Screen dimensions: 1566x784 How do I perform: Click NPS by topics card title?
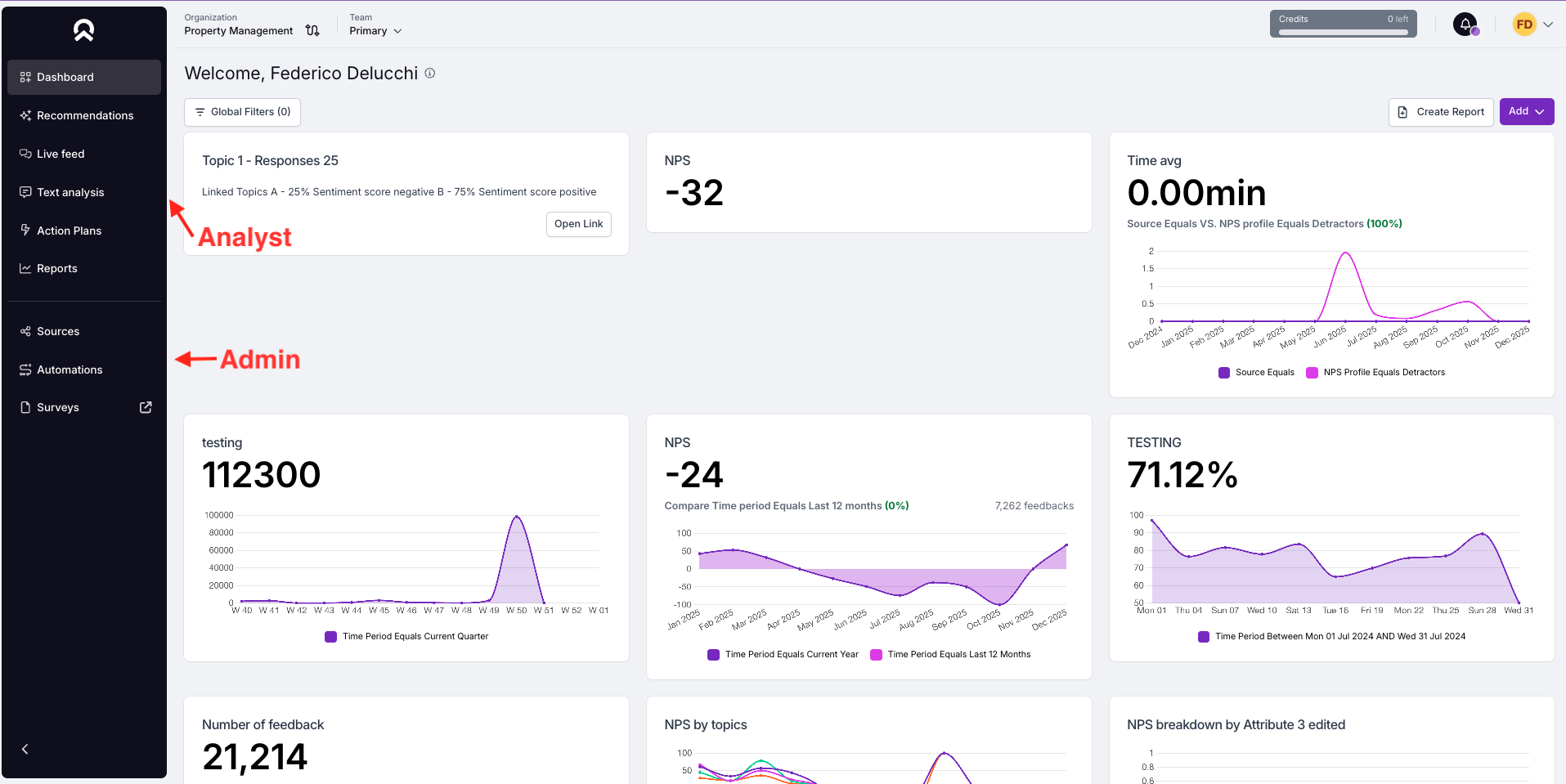(x=706, y=725)
